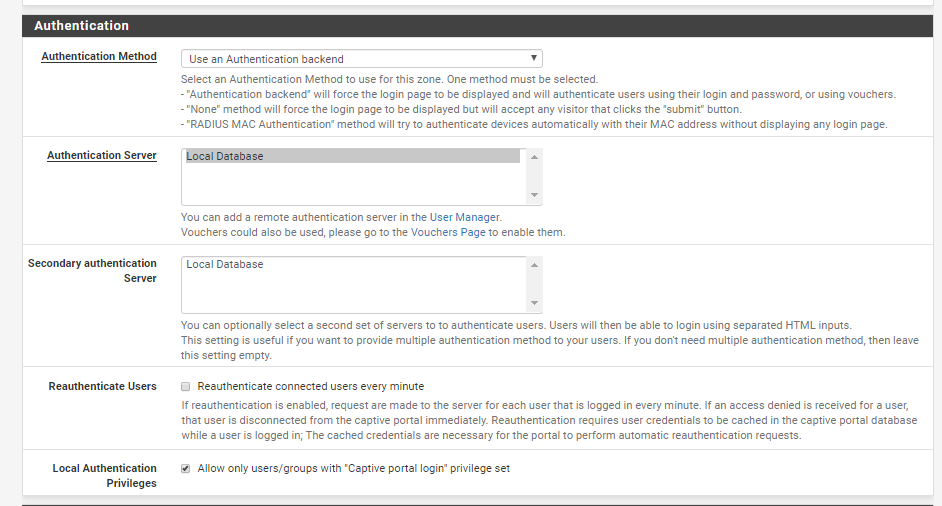The width and height of the screenshot is (942, 506).
Task: Click down arrow of Secondary authentication Server scrollbar
Action: pos(534,303)
